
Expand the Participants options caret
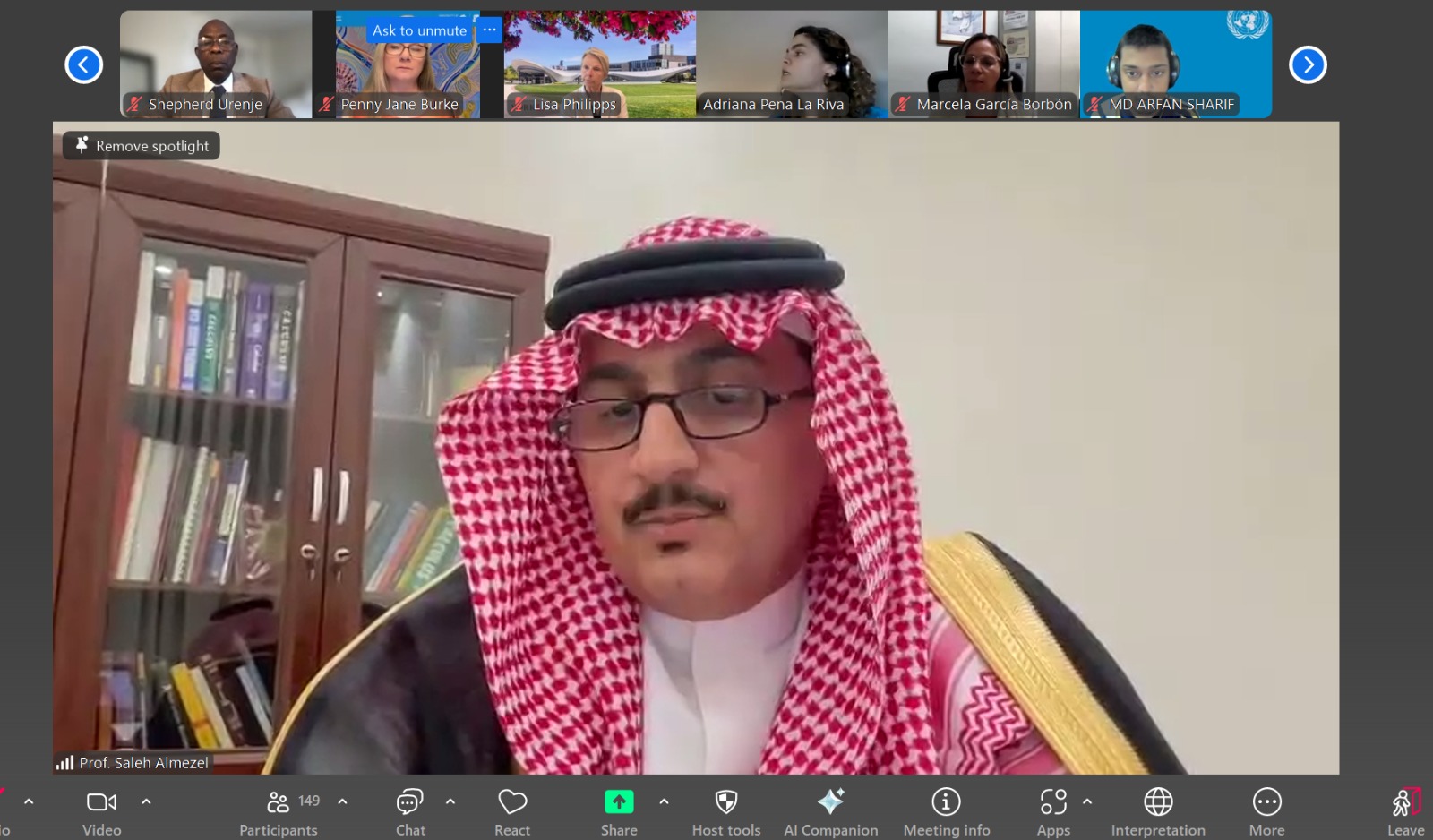[x=342, y=801]
